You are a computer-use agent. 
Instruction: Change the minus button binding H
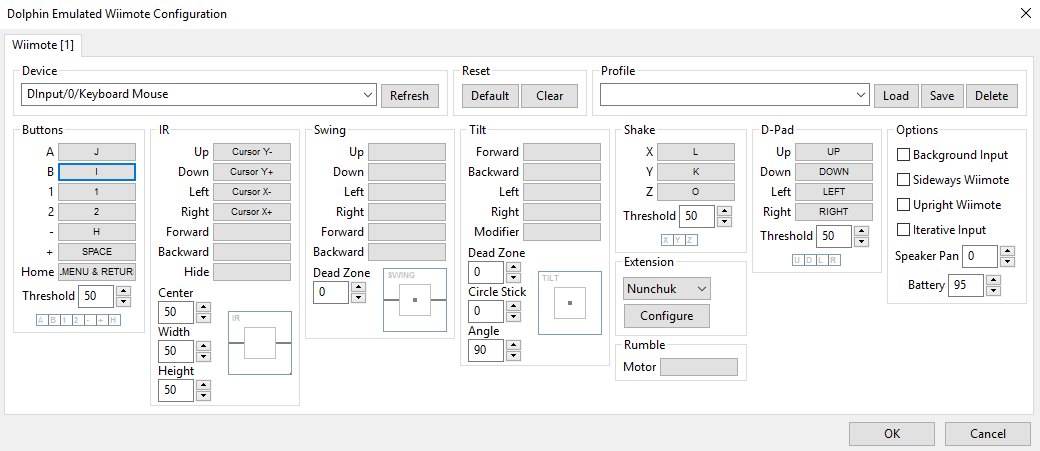pos(97,231)
